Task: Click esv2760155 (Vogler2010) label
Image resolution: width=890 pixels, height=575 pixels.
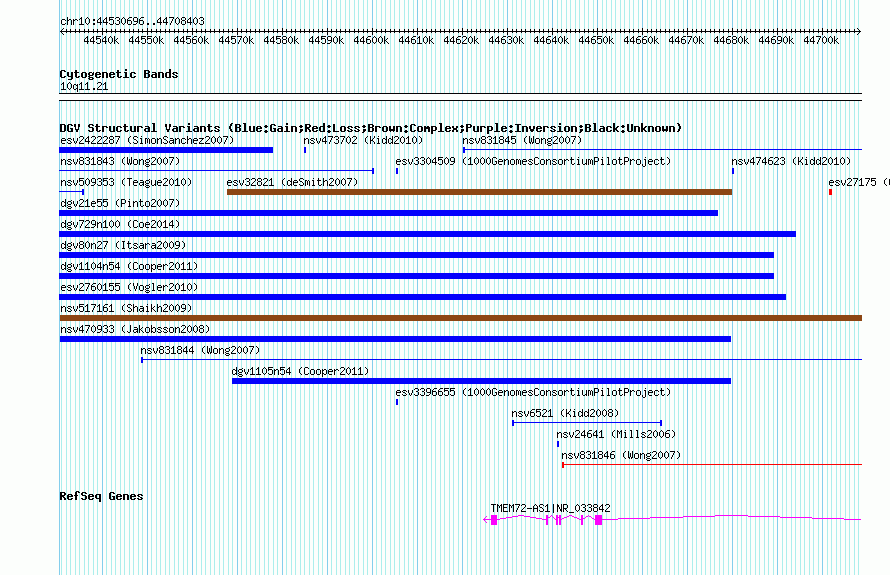Action: [x=129, y=287]
